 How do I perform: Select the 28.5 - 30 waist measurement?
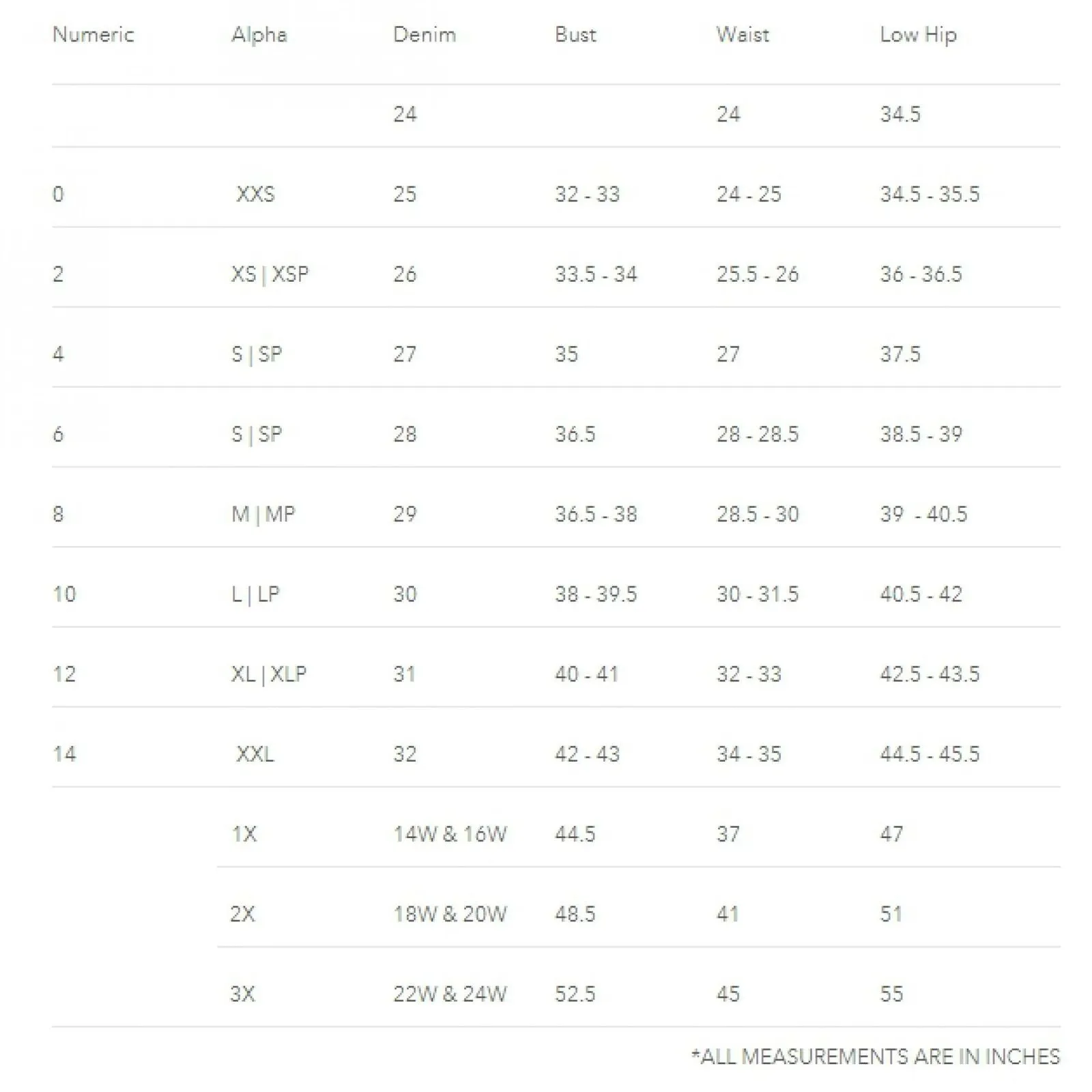click(x=758, y=514)
